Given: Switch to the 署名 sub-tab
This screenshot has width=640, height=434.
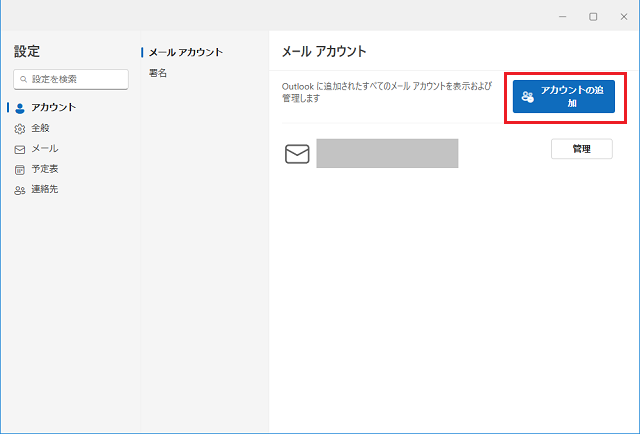Looking at the screenshot, I should click(x=158, y=73).
